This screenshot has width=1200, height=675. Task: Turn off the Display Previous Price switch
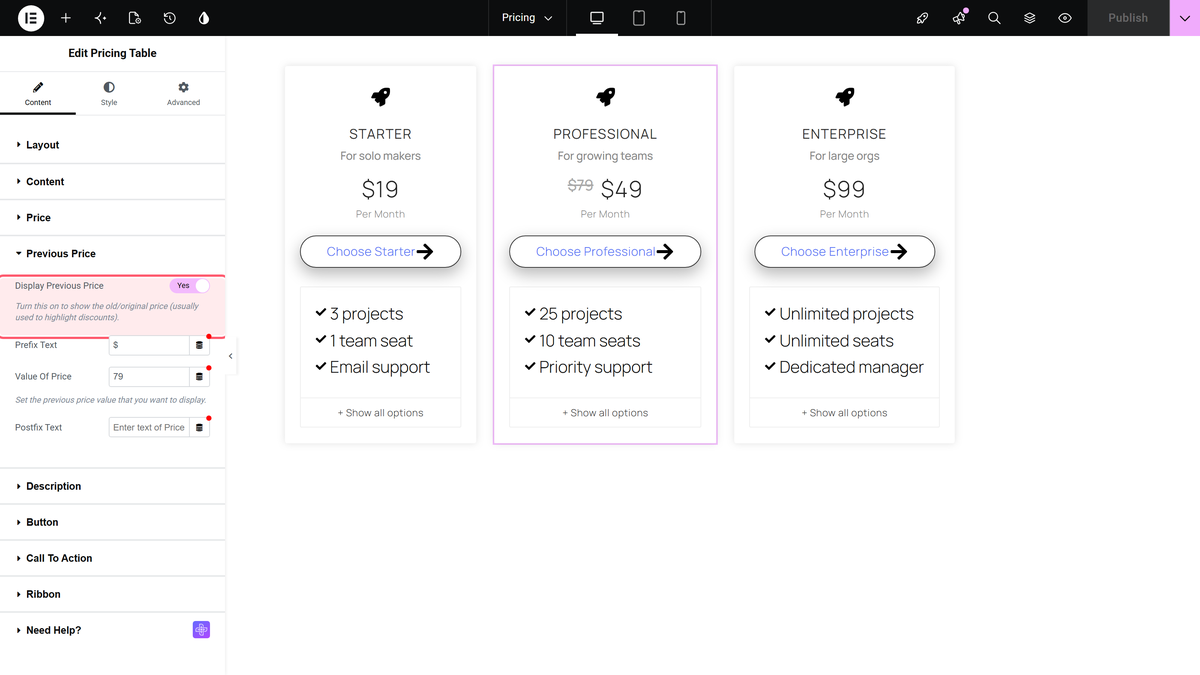point(190,286)
